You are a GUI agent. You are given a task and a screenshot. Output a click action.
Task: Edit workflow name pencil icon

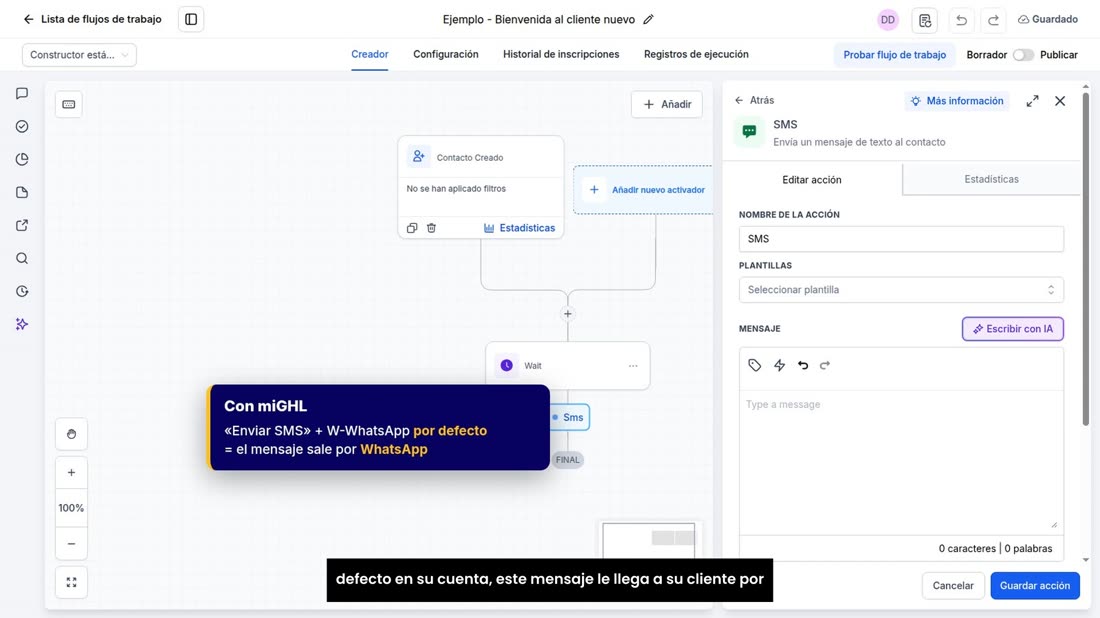(648, 20)
